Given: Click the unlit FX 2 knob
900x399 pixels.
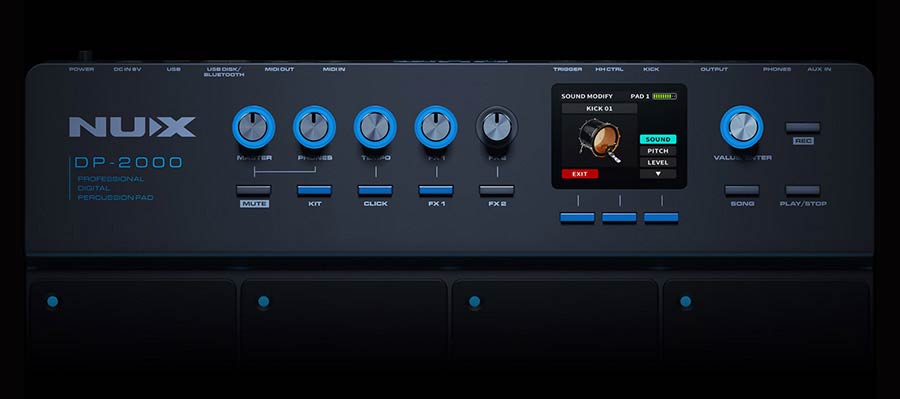Looking at the screenshot, I should pyautogui.click(x=496, y=127).
